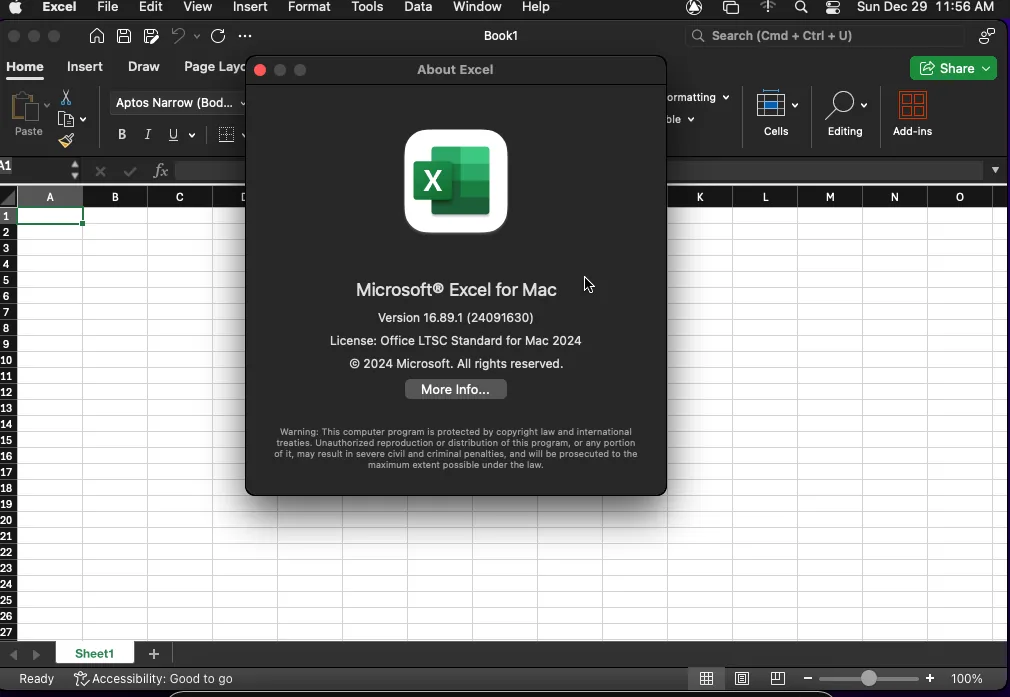Screen dimensions: 1010x697
Task: Expand the formula bar chevron
Action: 995,170
